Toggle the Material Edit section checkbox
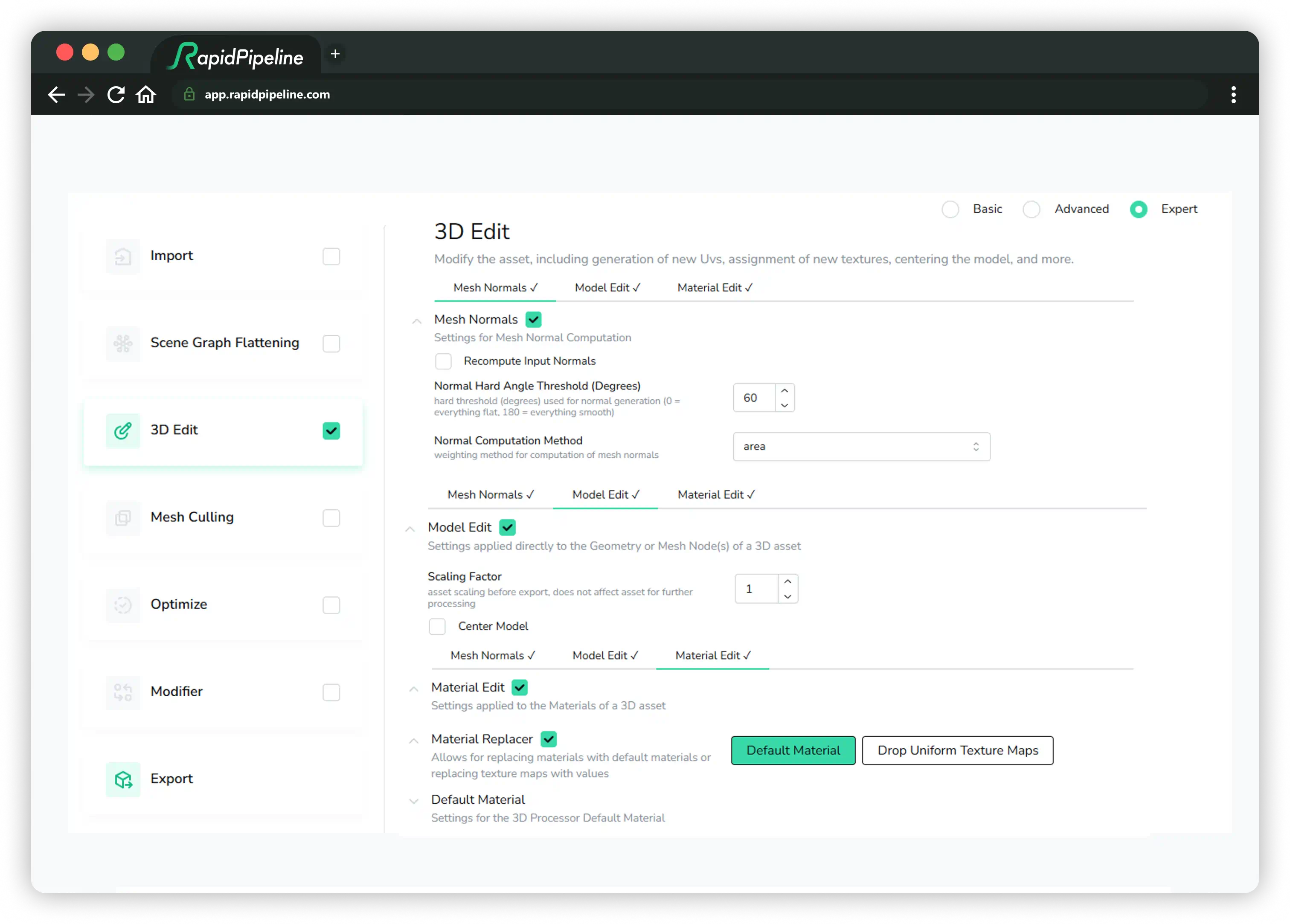The height and width of the screenshot is (924, 1290). pyautogui.click(x=519, y=687)
